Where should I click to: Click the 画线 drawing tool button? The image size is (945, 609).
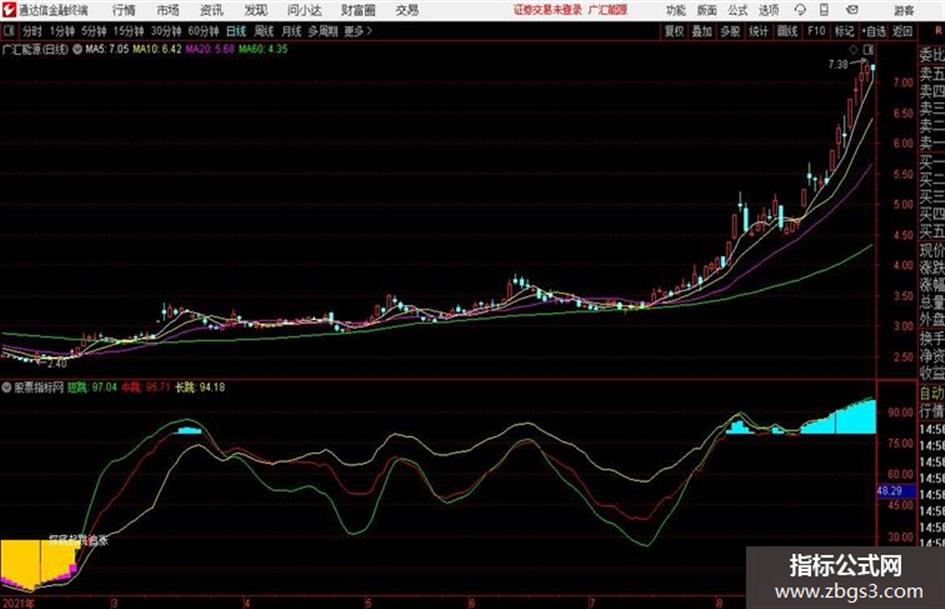(787, 31)
